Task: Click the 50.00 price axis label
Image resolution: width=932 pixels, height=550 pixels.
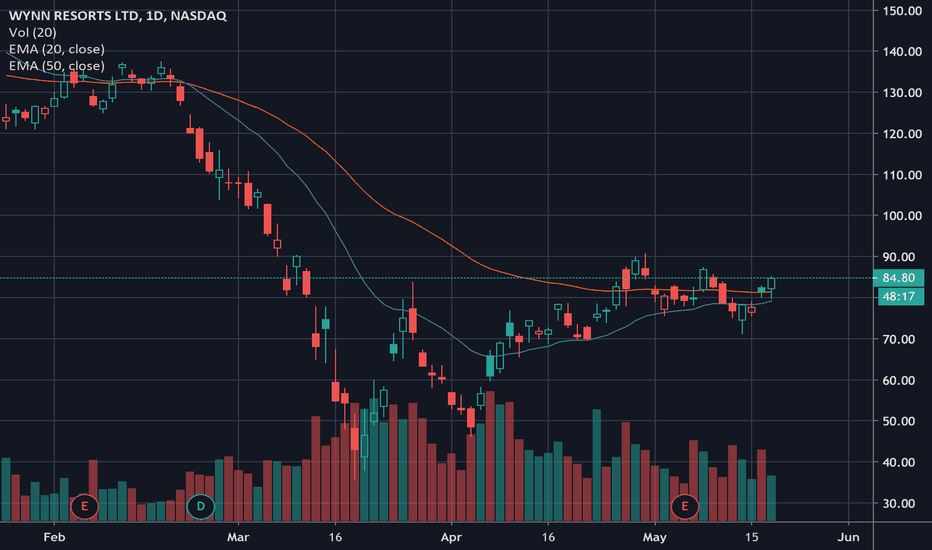Action: coord(899,421)
